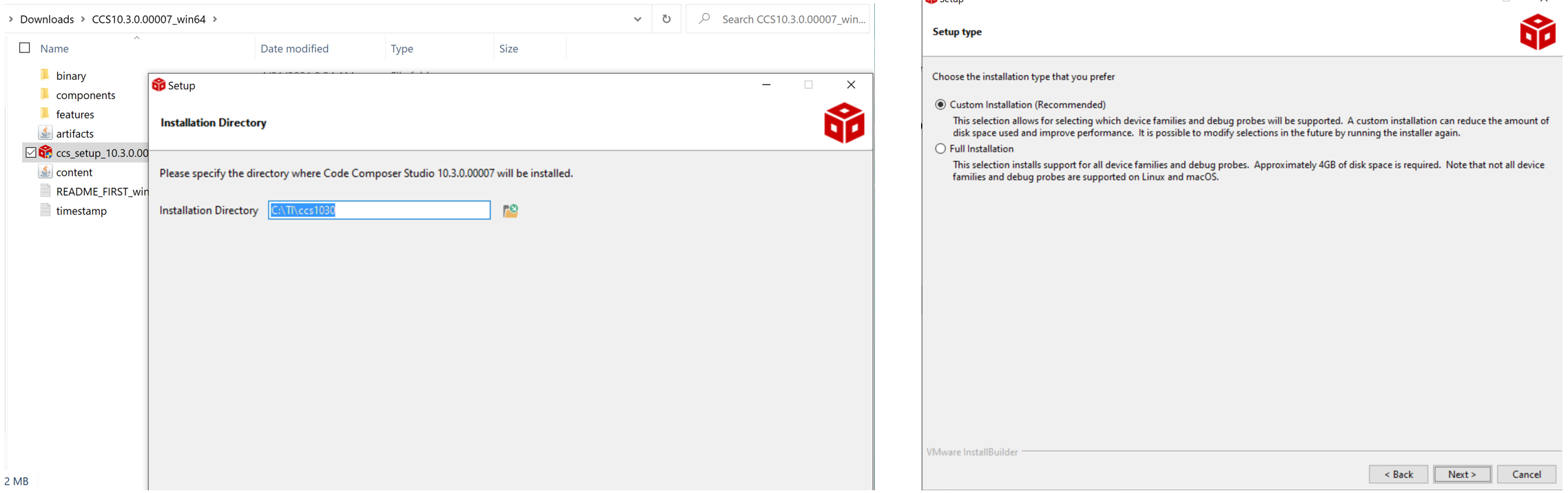Click the components folder icon
The width and height of the screenshot is (1568, 493).
point(45,94)
